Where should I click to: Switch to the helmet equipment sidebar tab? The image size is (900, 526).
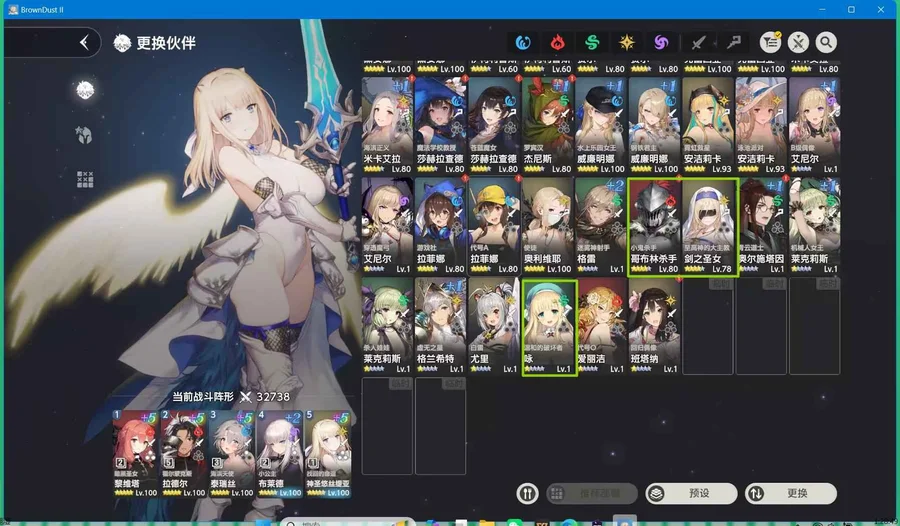[x=85, y=134]
